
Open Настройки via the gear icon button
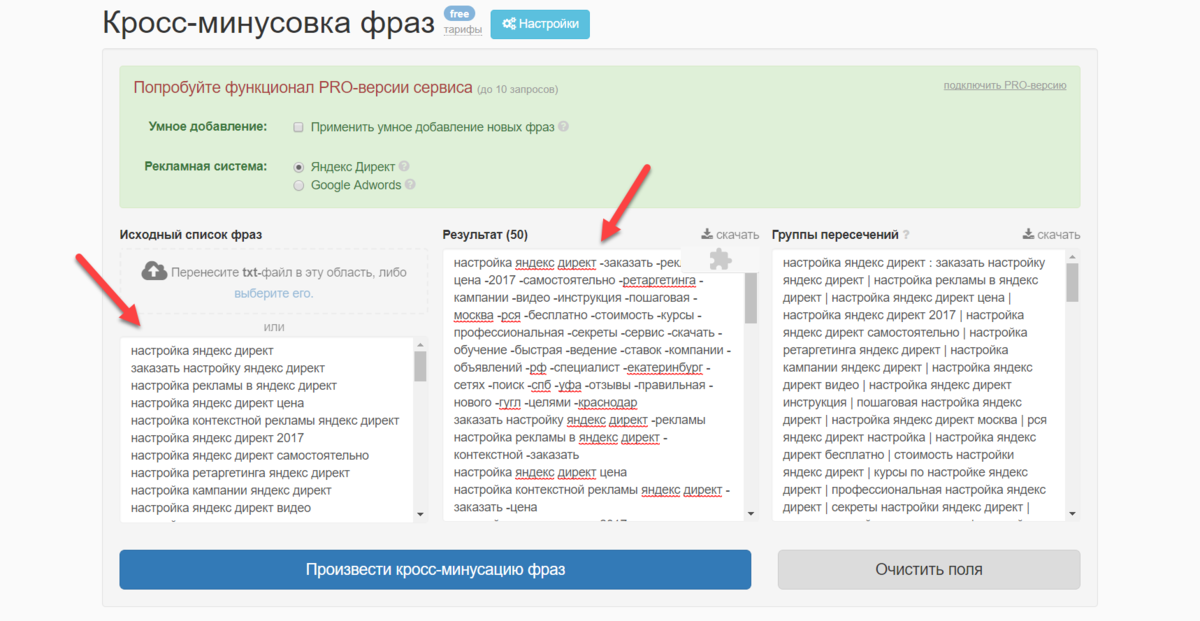point(540,24)
